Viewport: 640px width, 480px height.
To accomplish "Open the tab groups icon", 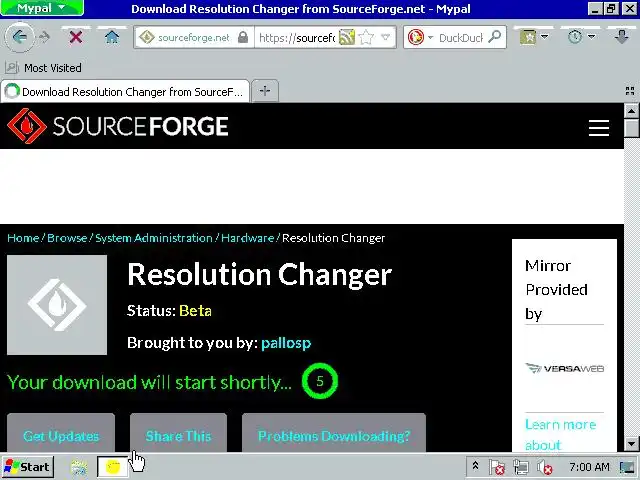I will pos(630,91).
